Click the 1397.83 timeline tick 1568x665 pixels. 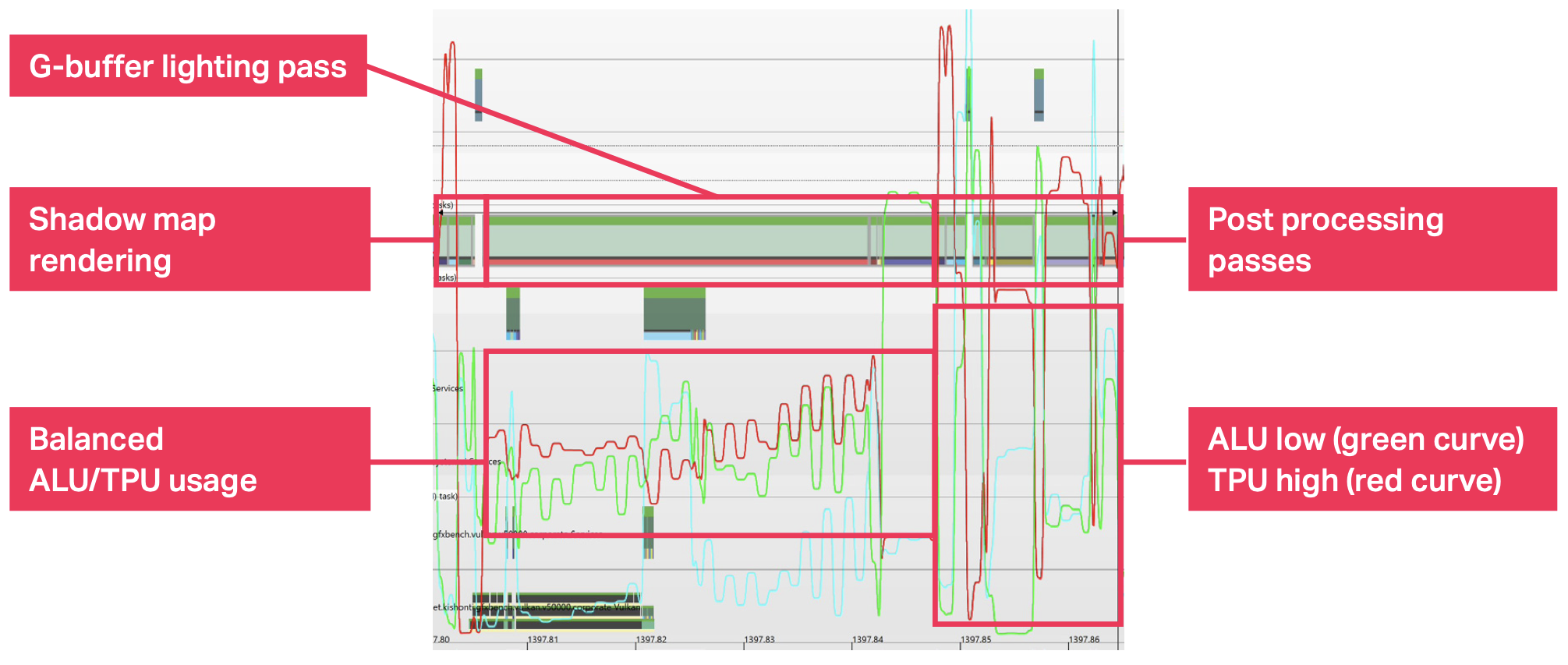point(759,639)
